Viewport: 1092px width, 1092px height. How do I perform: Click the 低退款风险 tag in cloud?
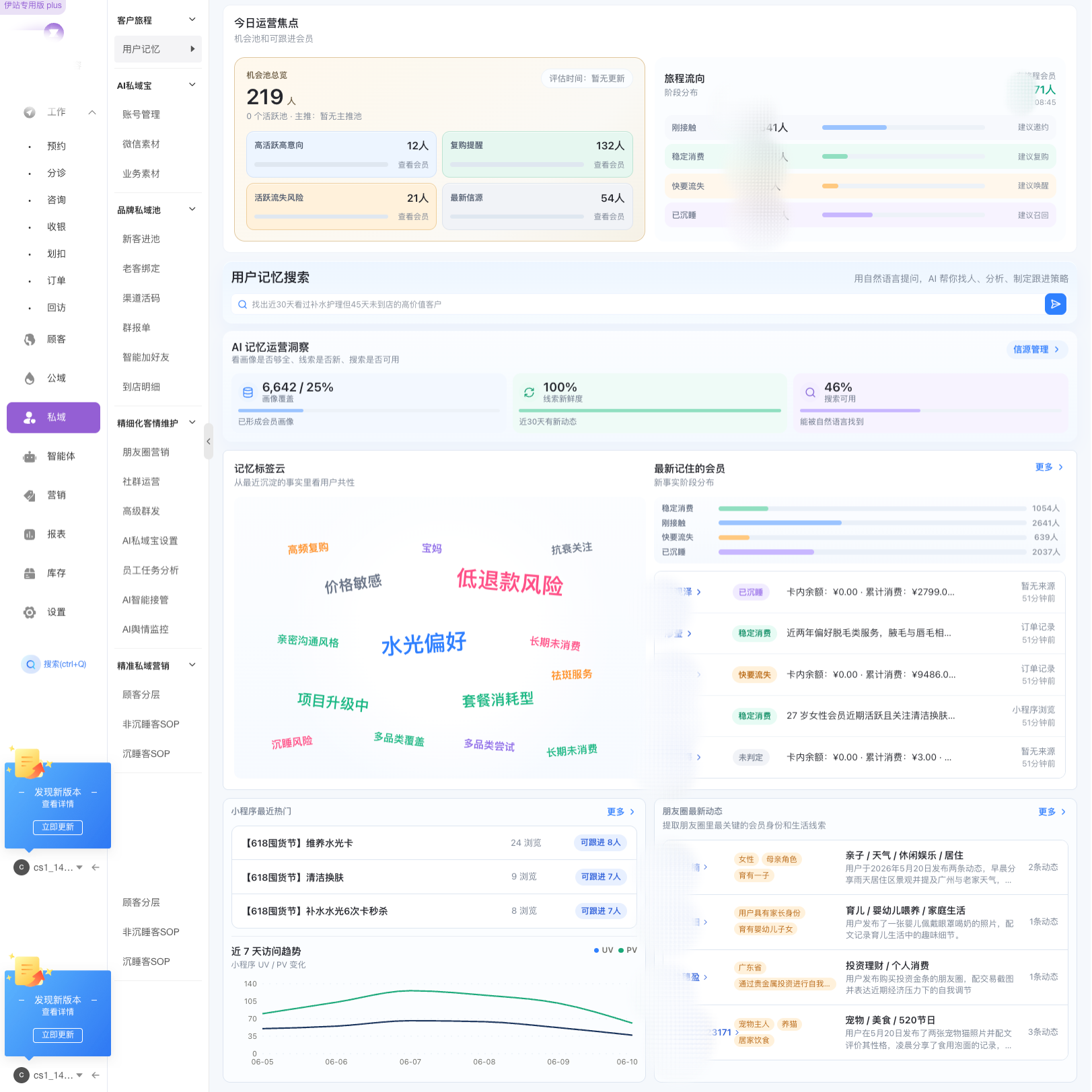pos(509,581)
